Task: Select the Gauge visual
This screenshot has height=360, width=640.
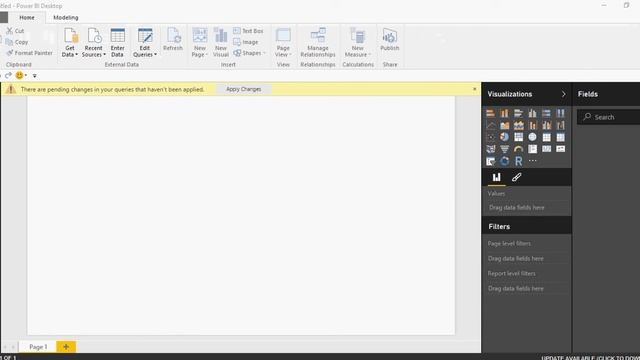Action: tap(518, 149)
